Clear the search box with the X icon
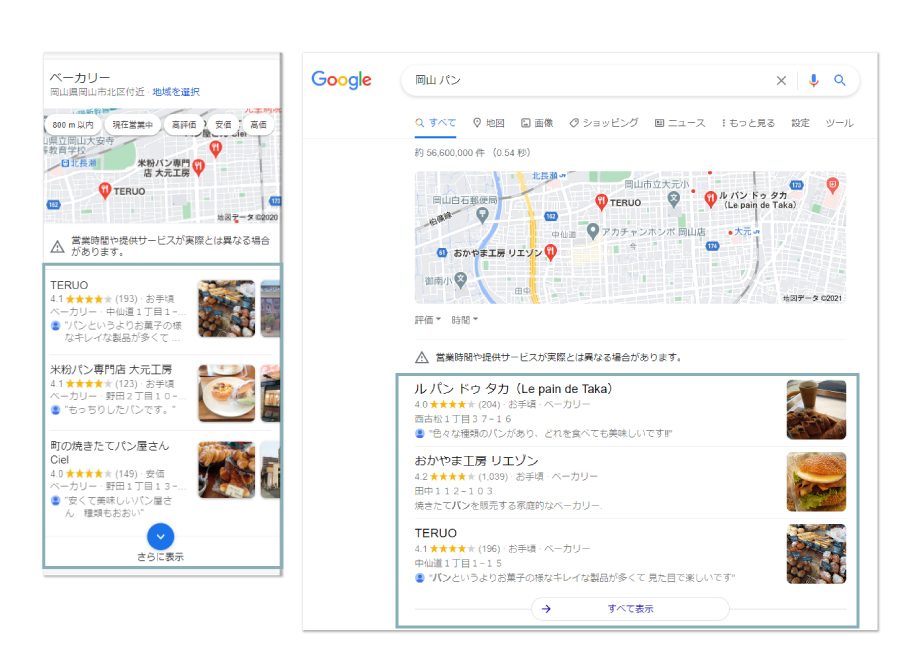Screen dimensions: 917x662 pos(781,81)
